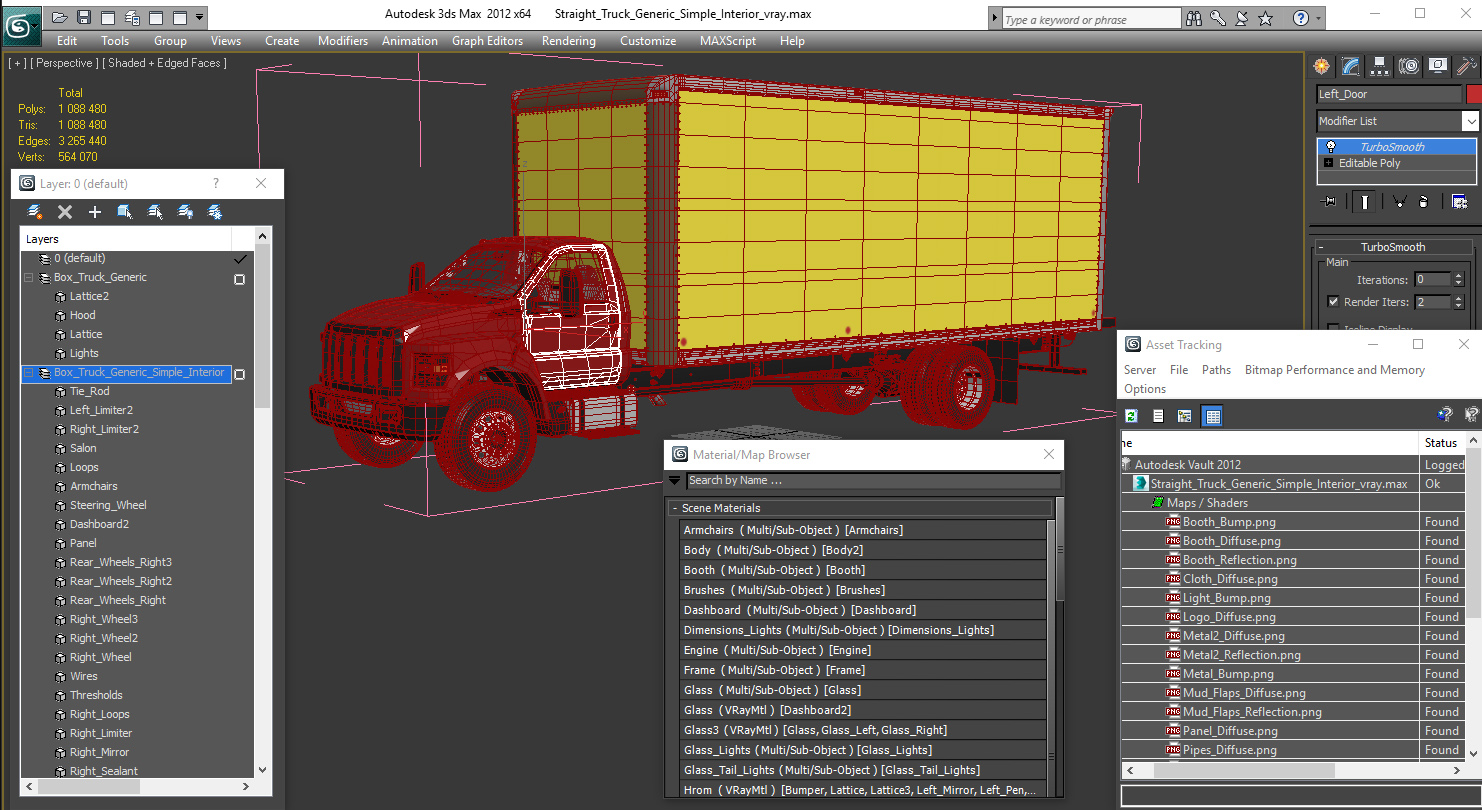Screen dimensions: 1482x810
Task: Open the Display command panel tab
Action: 1438,66
